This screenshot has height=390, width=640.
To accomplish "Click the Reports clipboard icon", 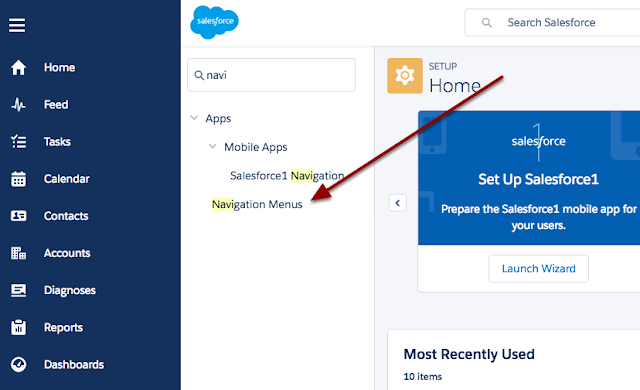I will pyautogui.click(x=18, y=327).
